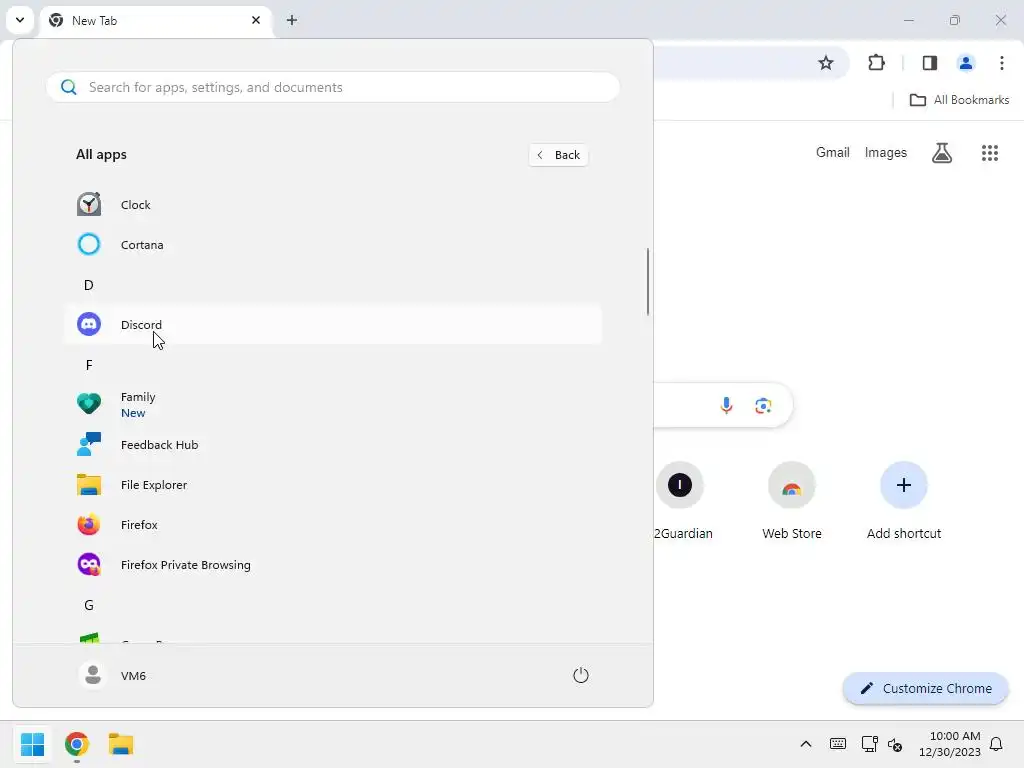Open Chrome Extensions puzzle icon
This screenshot has width=1024, height=768.
point(876,63)
